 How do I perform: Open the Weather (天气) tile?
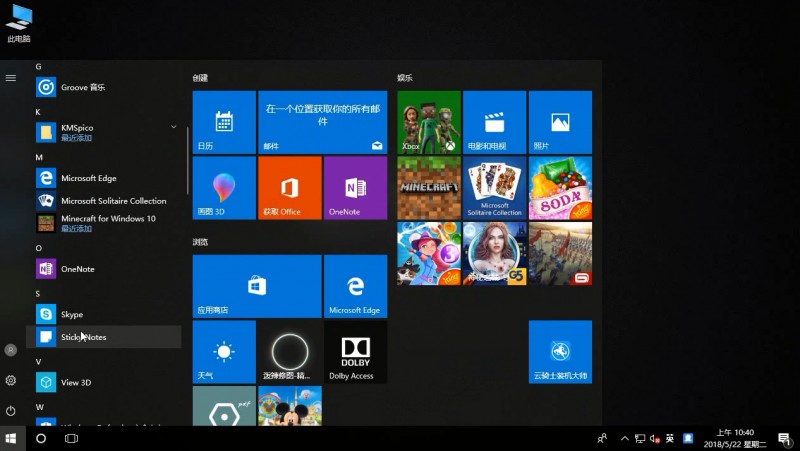[x=224, y=352]
